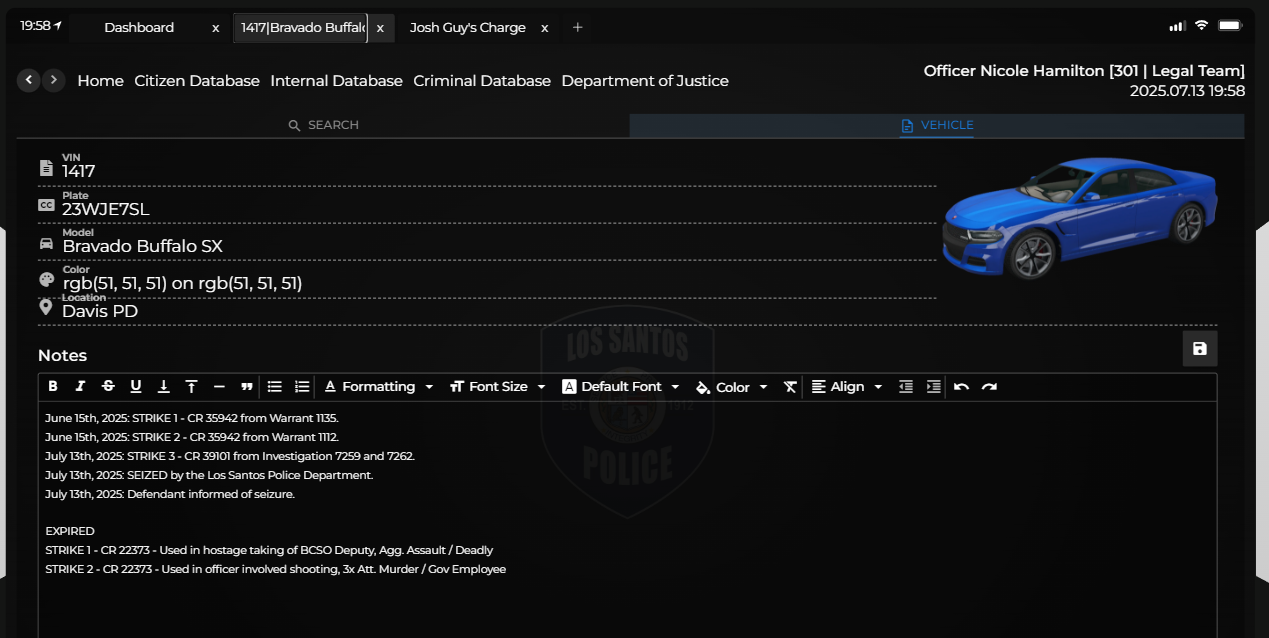This screenshot has width=1269, height=638.
Task: Select the rgb(51, 51, 51) color value
Action: [182, 284]
